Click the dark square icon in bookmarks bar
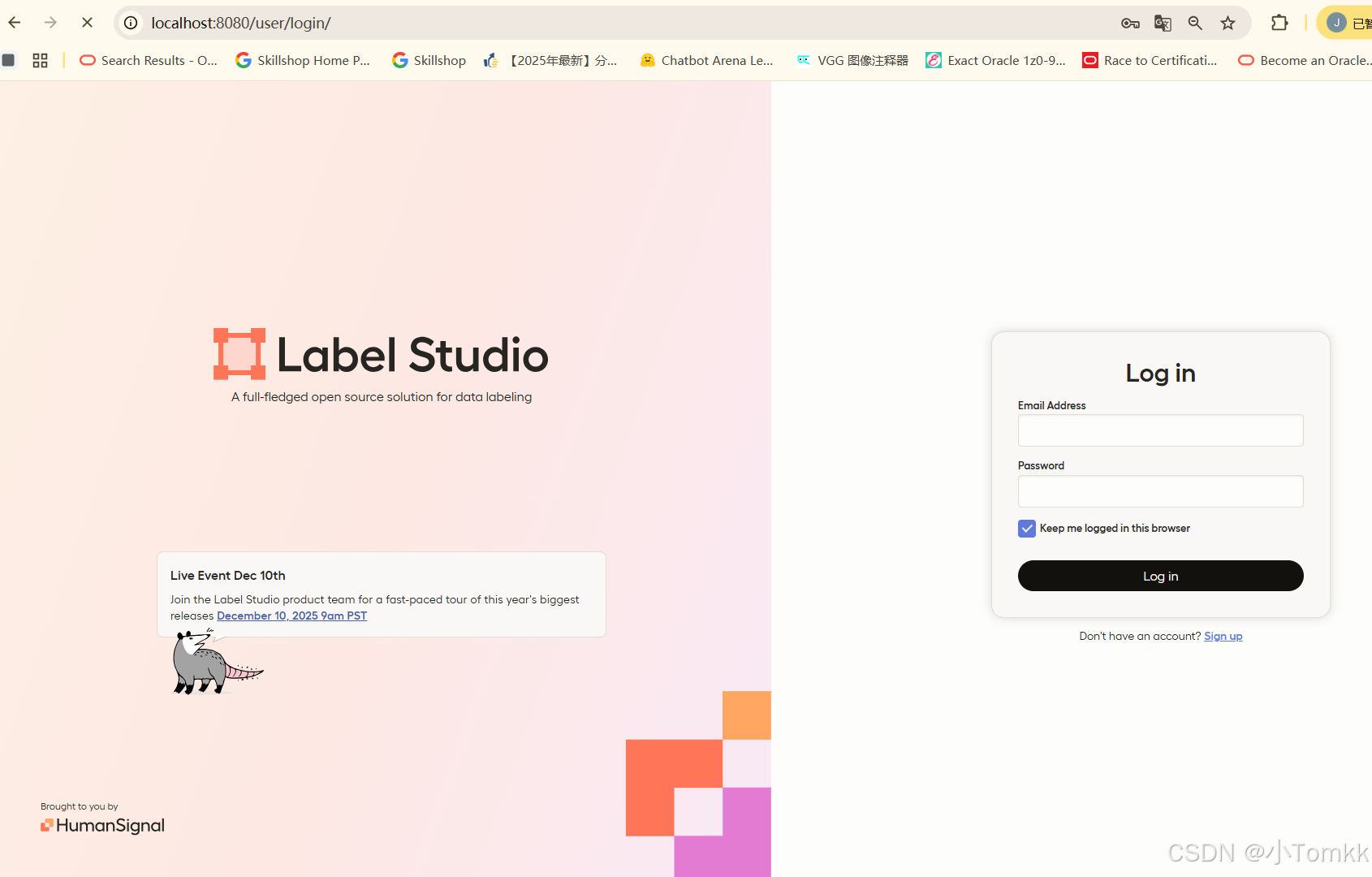This screenshot has height=877, width=1372. tap(8, 60)
